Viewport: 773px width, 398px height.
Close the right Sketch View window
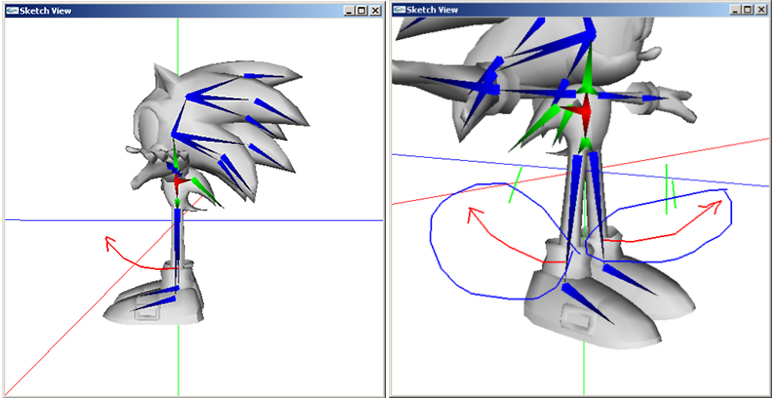pos(762,10)
